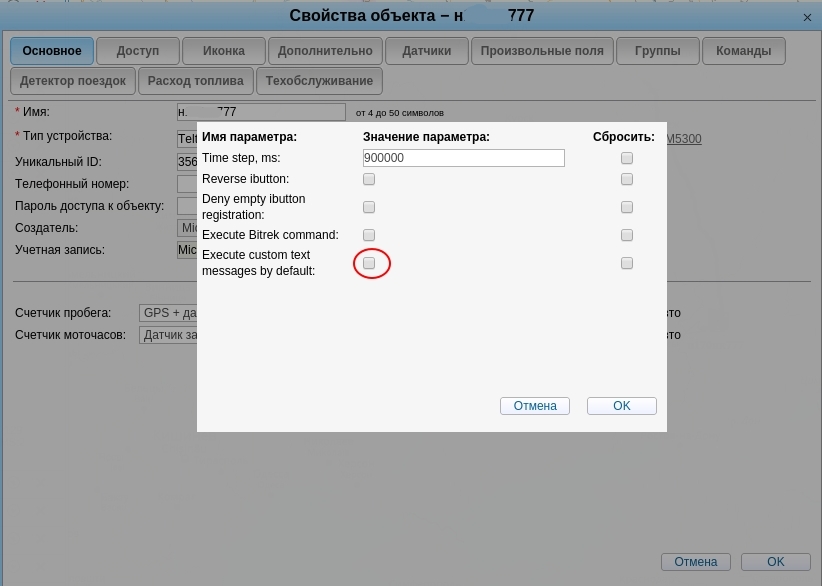This screenshot has height=586, width=822.
Task: Enable Execute Bitrek command value checkbox
Action: [x=369, y=235]
